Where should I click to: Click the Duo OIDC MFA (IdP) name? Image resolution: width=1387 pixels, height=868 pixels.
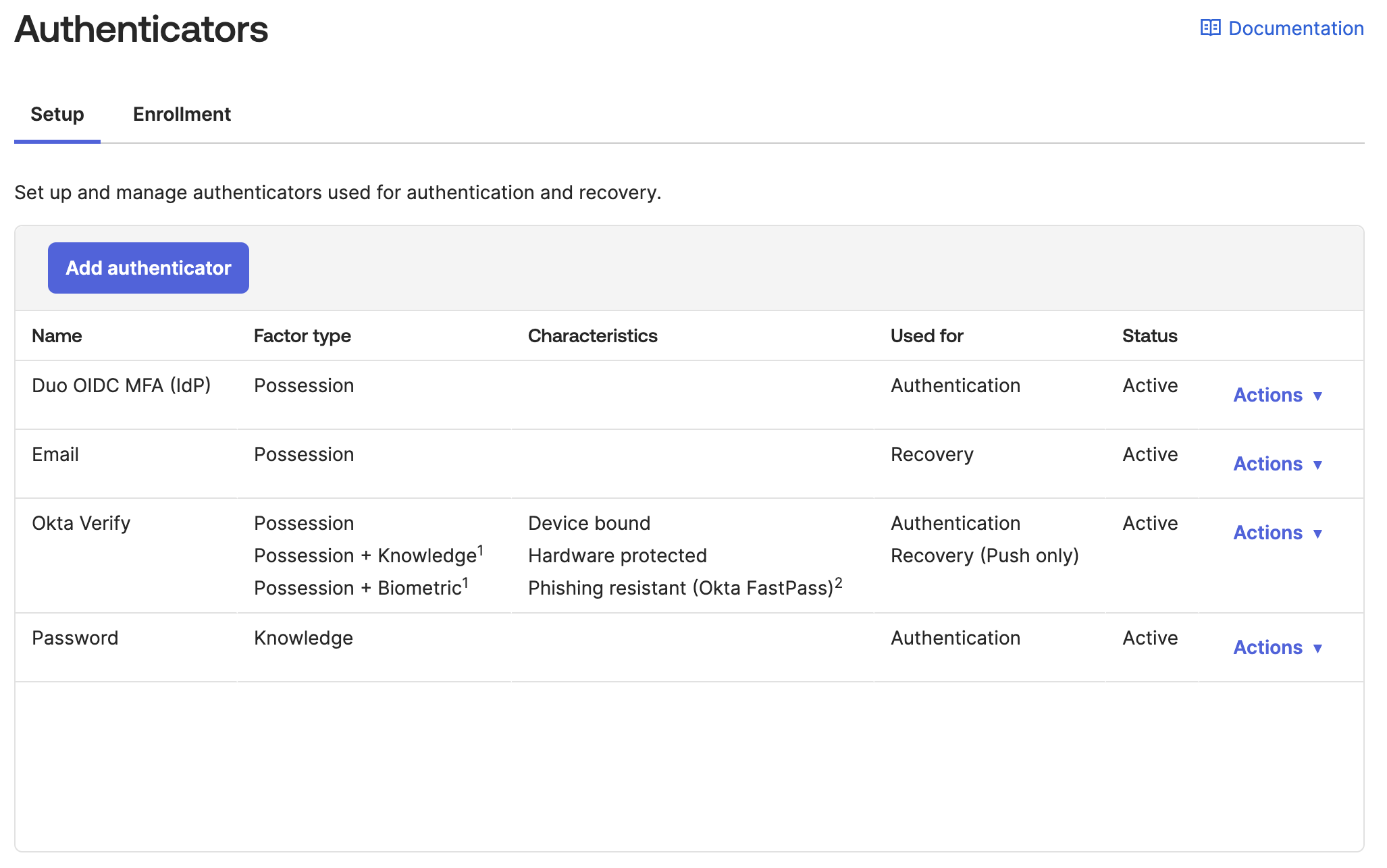(x=122, y=385)
